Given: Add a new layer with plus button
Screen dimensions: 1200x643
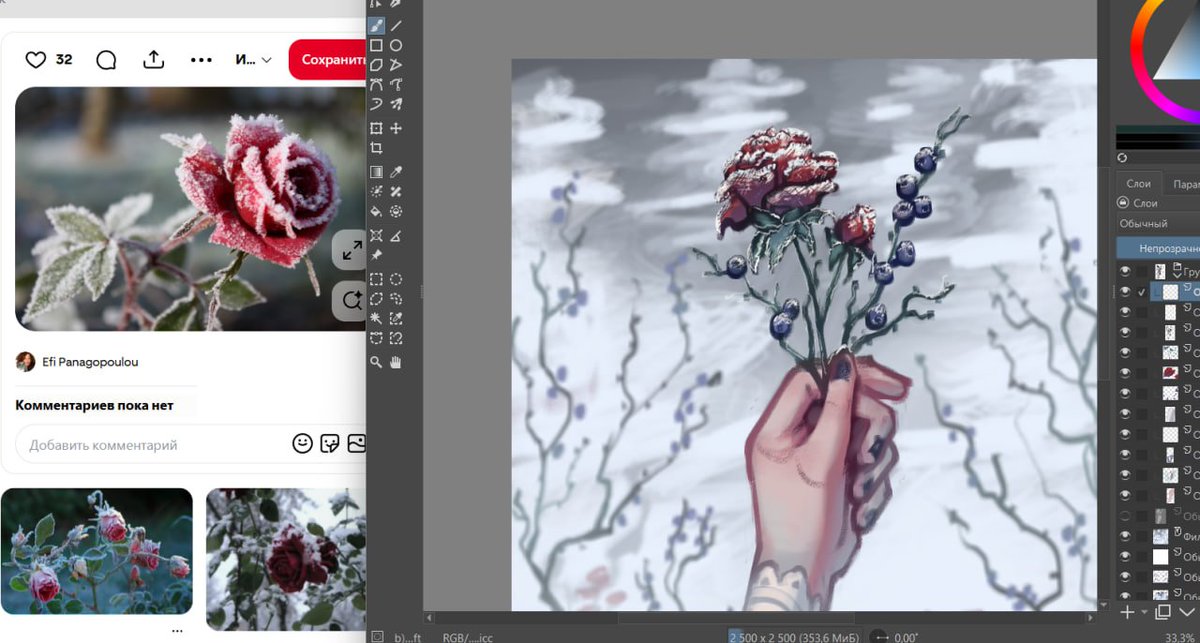Looking at the screenshot, I should [x=1127, y=611].
